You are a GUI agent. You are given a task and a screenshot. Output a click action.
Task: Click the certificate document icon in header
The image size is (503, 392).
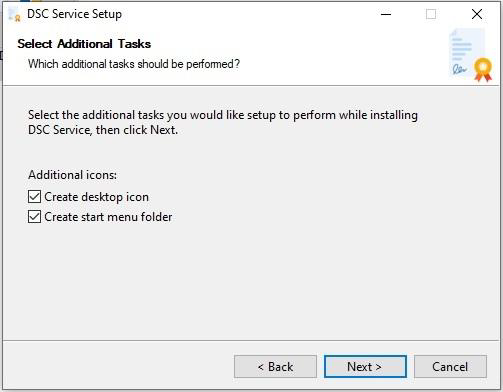(x=470, y=55)
